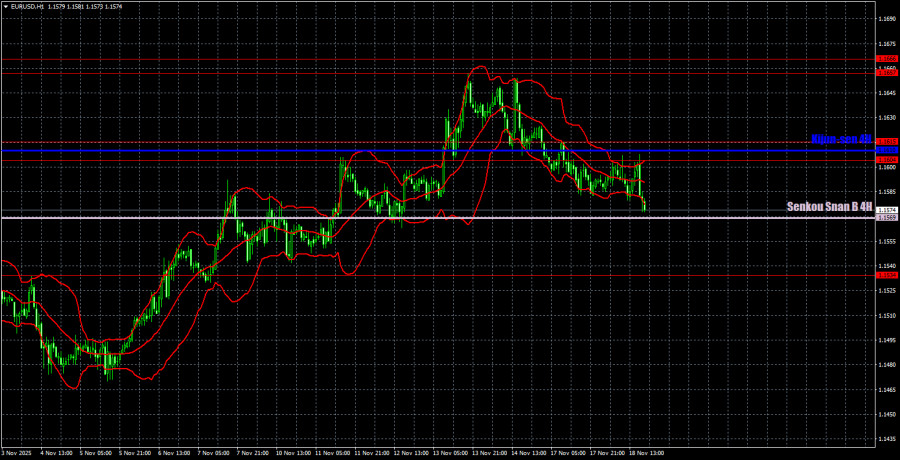Click the red 1.1615 price tag

(887, 142)
